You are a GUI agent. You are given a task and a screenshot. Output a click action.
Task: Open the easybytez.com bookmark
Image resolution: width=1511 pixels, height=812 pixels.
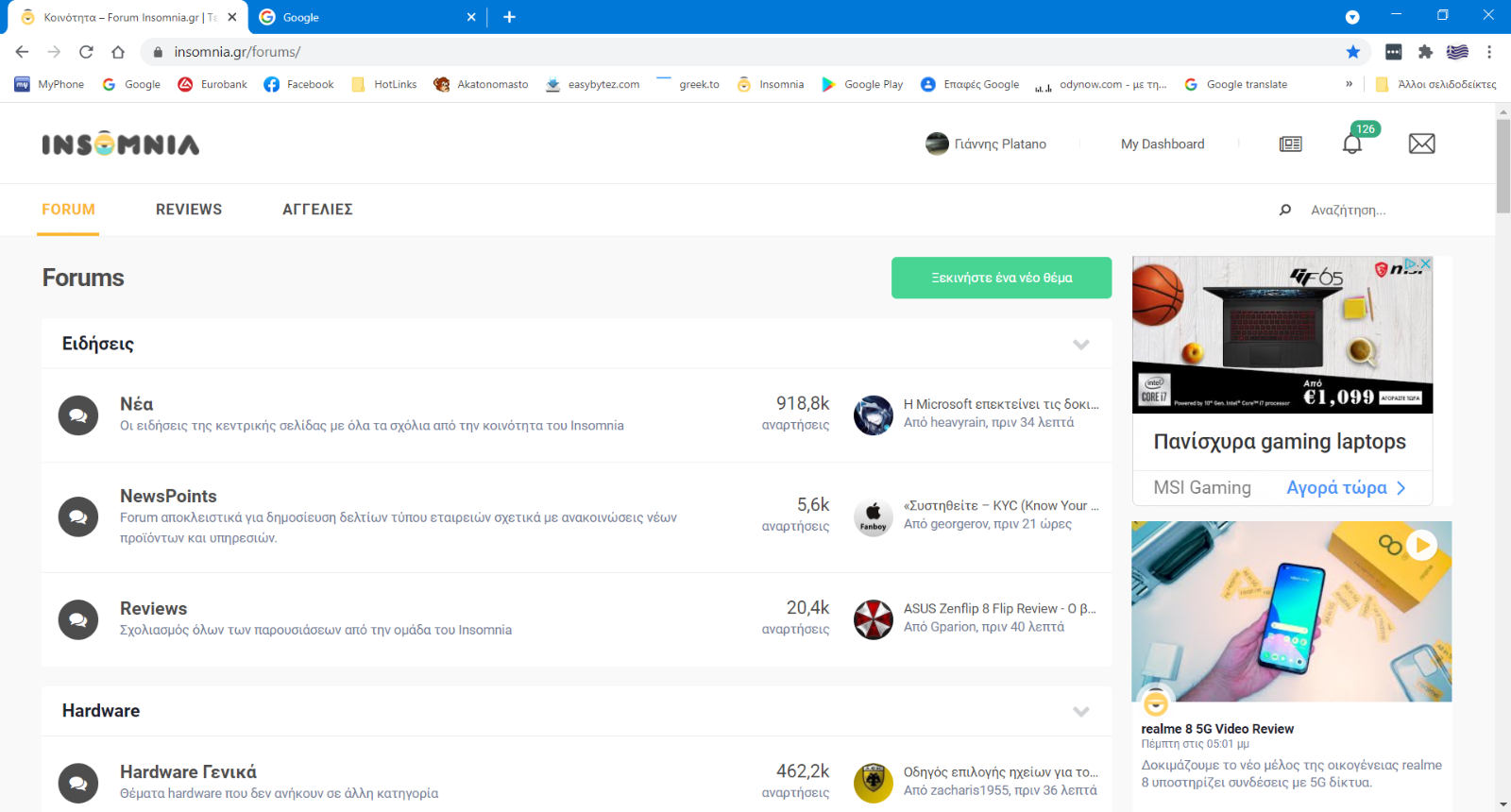pyautogui.click(x=592, y=84)
